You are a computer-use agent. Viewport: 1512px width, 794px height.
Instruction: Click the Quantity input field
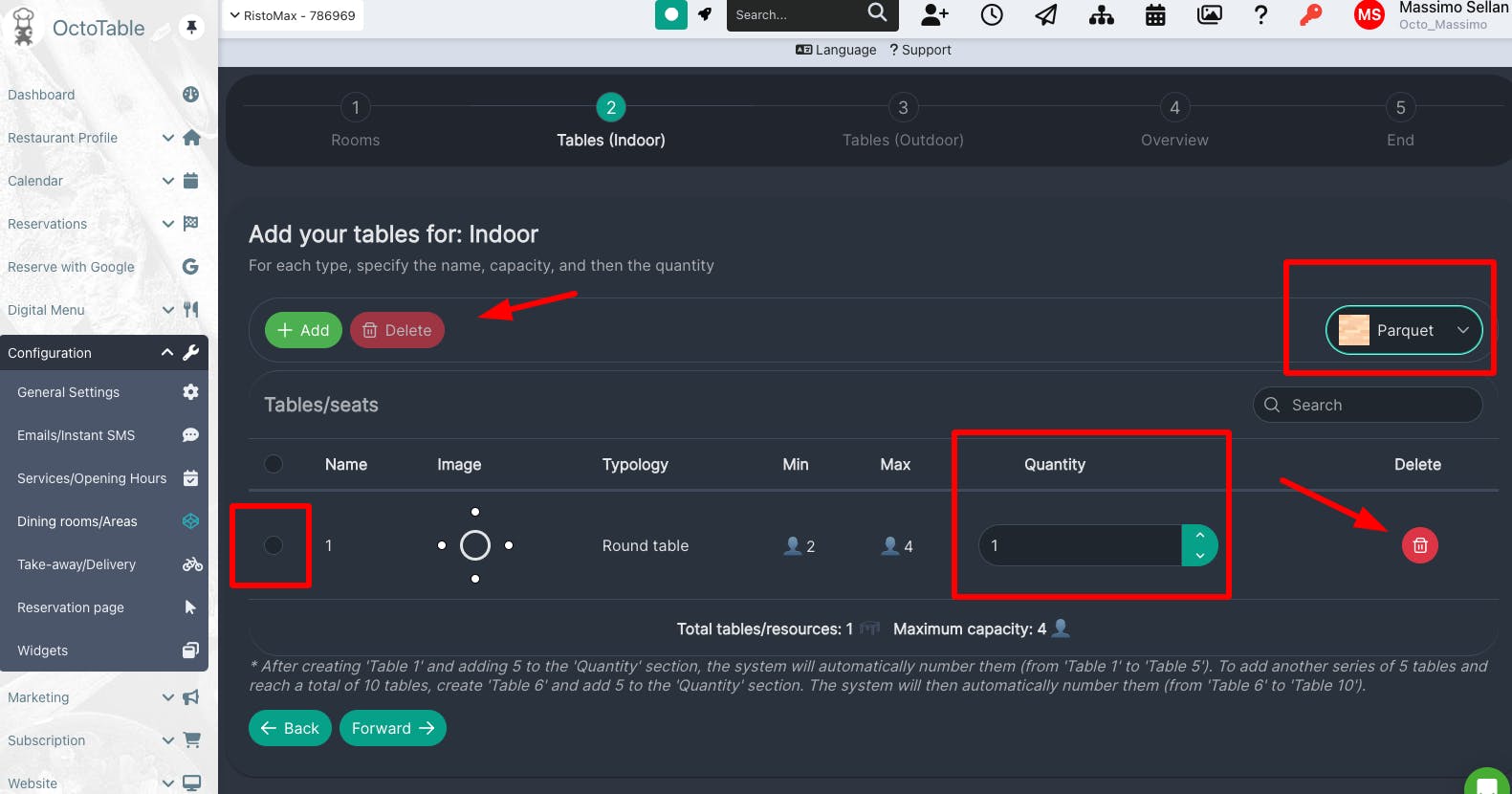[x=1081, y=545]
